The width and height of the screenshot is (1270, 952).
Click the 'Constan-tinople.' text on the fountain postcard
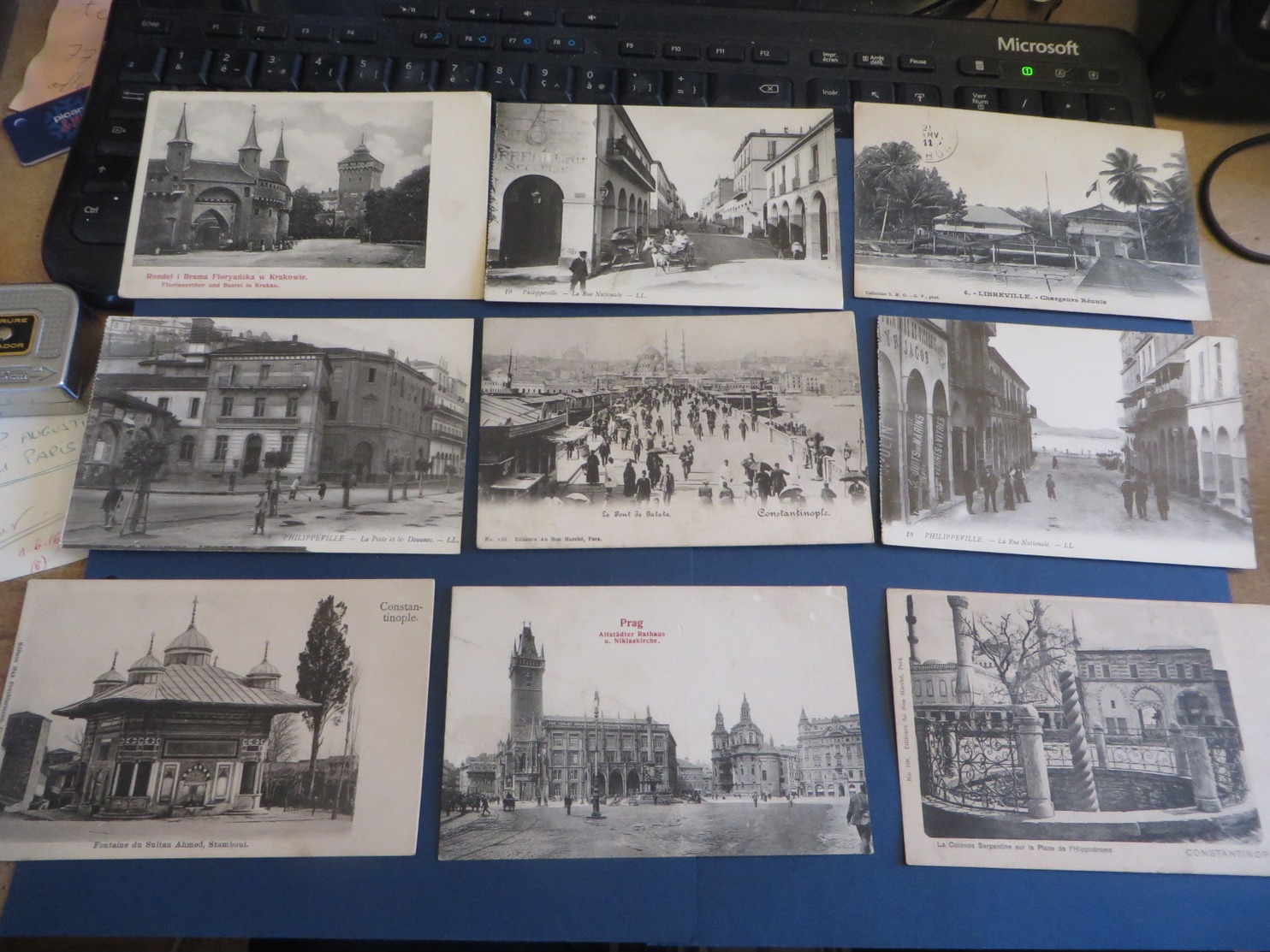click(x=399, y=612)
